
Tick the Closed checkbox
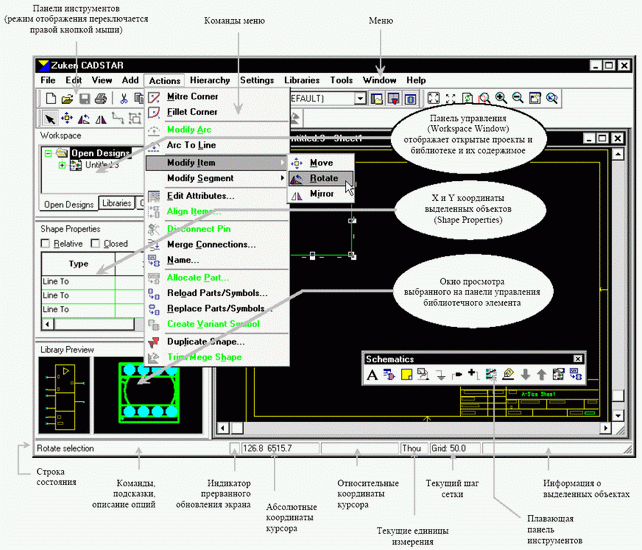coord(95,244)
